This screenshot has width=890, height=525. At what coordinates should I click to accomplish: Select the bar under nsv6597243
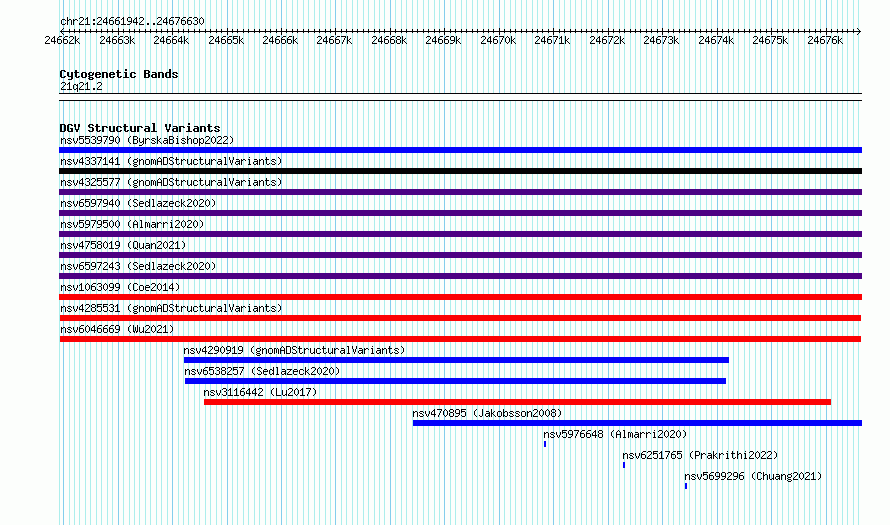tap(460, 276)
